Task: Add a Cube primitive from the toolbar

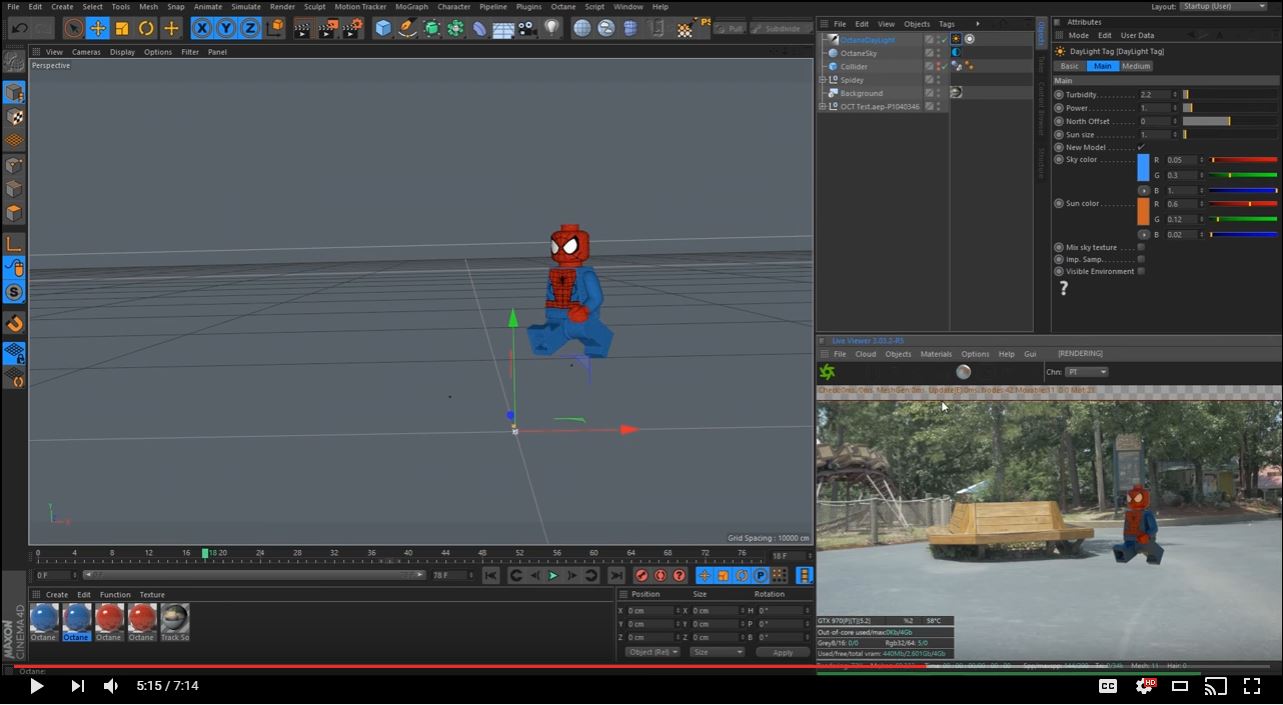Action: point(383,28)
